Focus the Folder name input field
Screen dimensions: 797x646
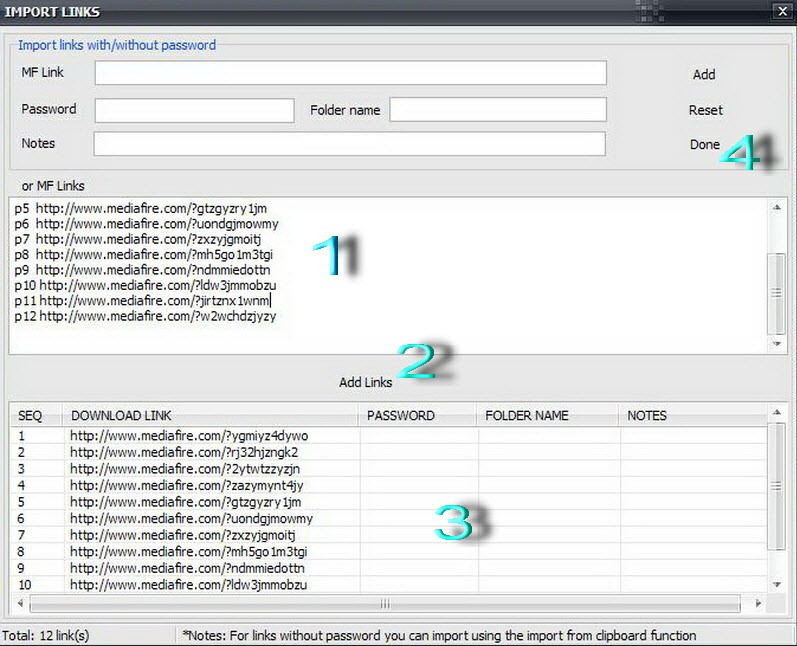498,110
